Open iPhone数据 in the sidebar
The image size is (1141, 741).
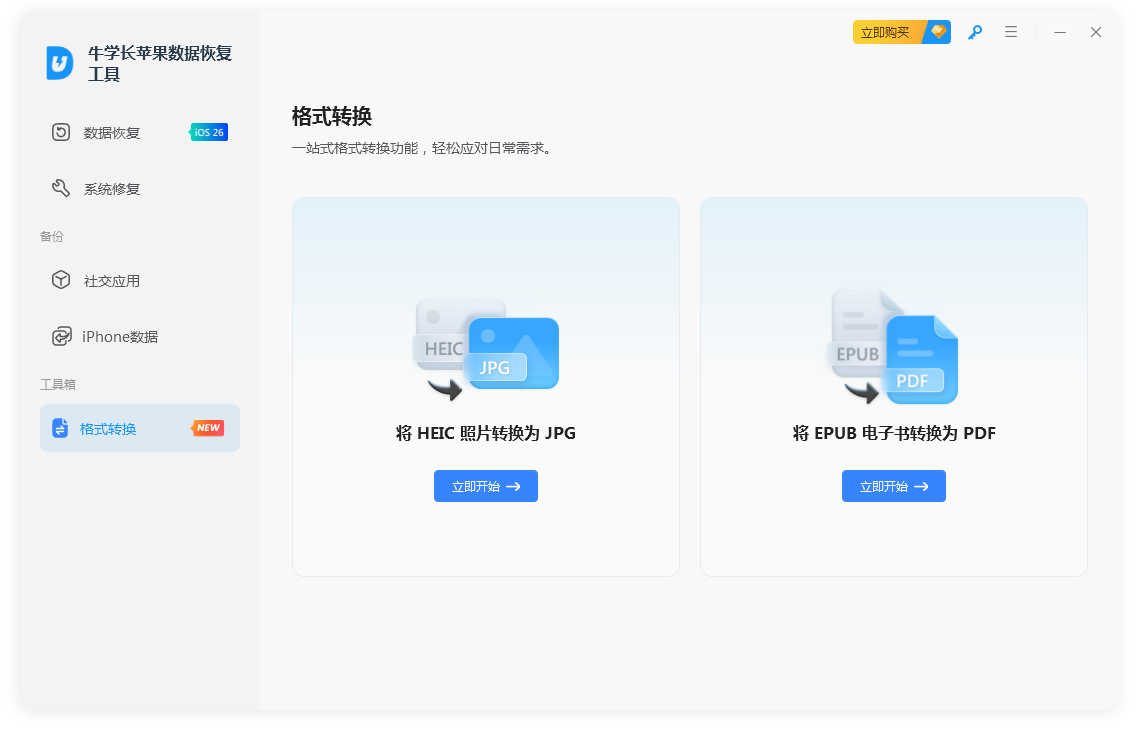click(120, 337)
